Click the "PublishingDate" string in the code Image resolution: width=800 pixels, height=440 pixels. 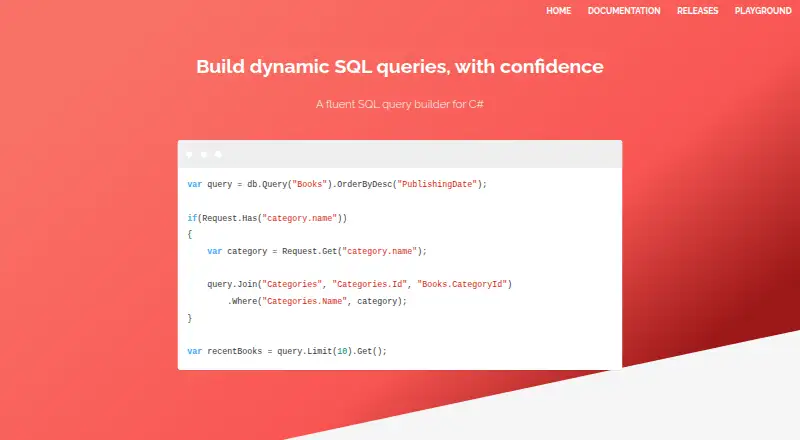coord(439,184)
